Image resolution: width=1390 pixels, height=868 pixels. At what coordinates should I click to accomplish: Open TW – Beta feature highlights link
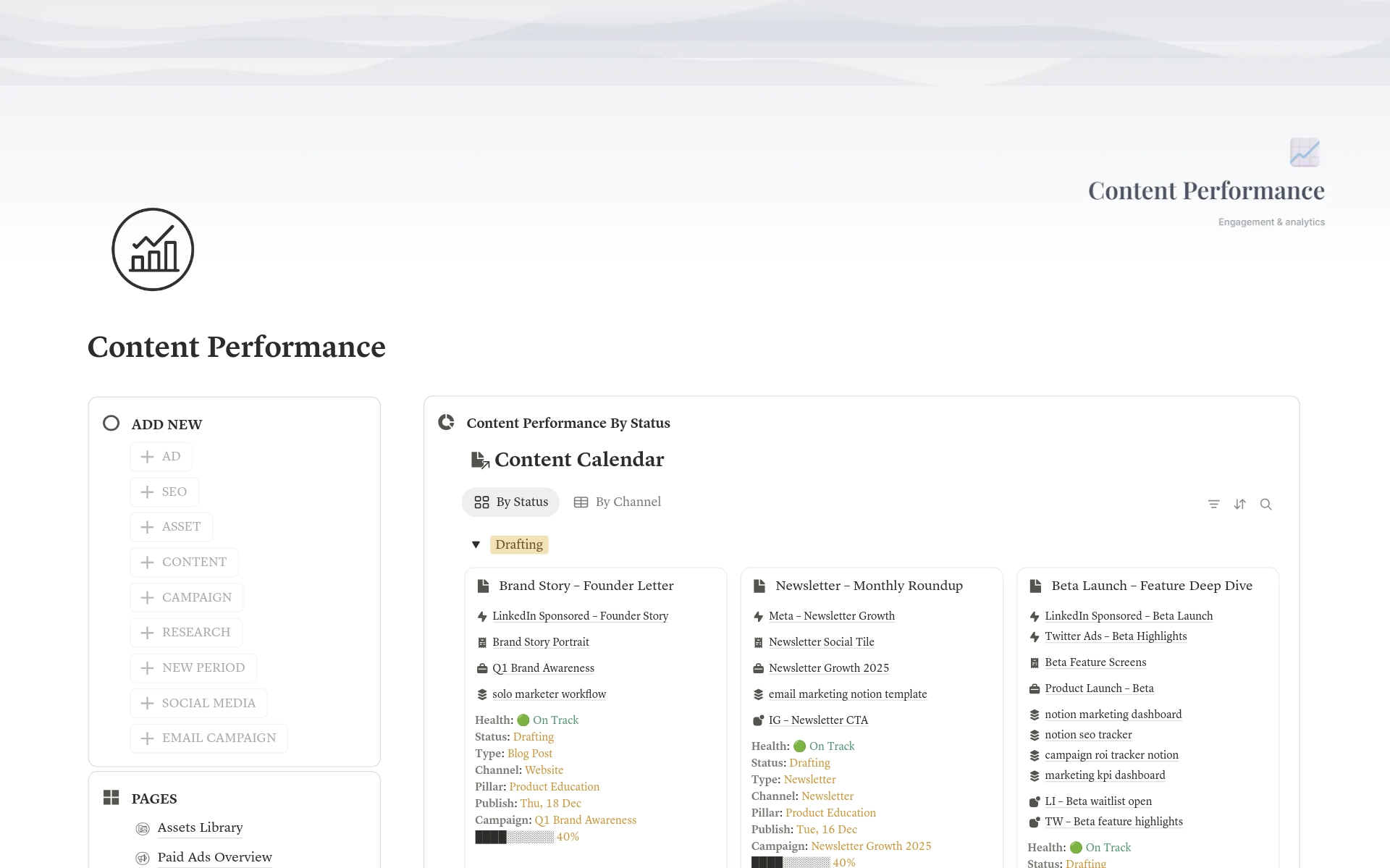coord(1113,822)
